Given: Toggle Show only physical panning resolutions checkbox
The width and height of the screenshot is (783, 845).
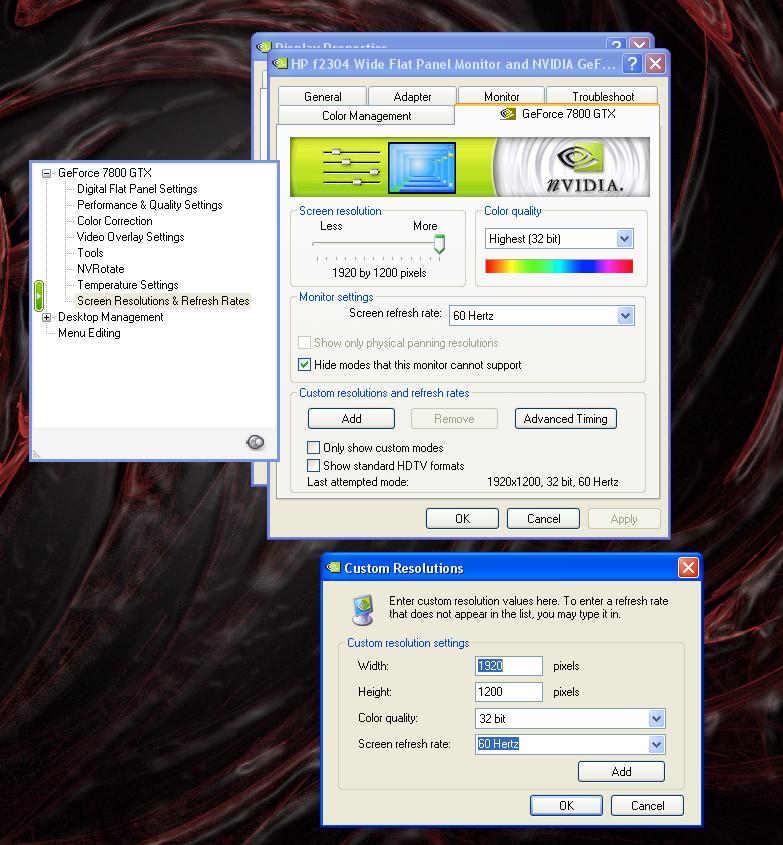Looking at the screenshot, I should (x=304, y=343).
